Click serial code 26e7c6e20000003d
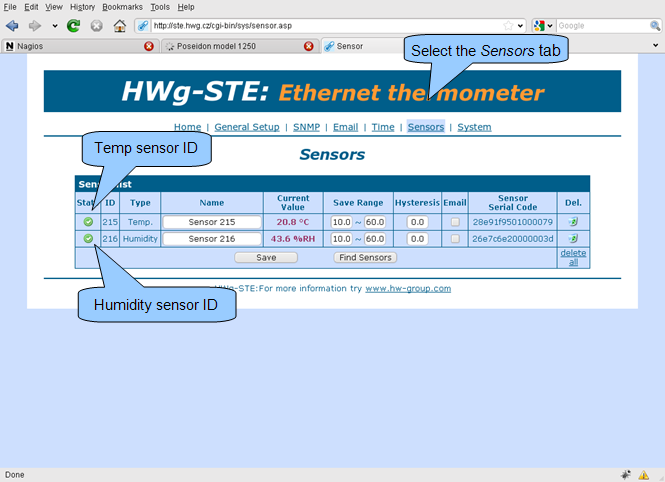Viewport: 665px width, 482px height. (x=513, y=239)
